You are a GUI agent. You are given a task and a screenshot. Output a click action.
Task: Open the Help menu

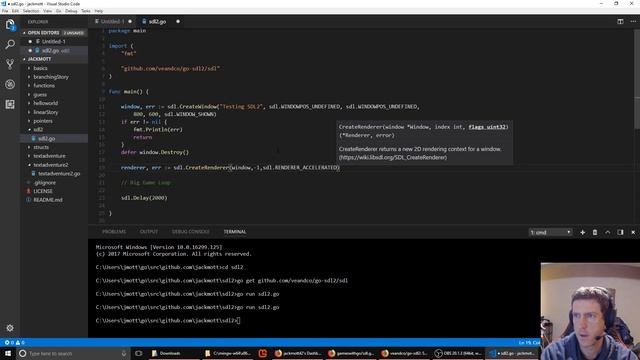click(99, 11)
